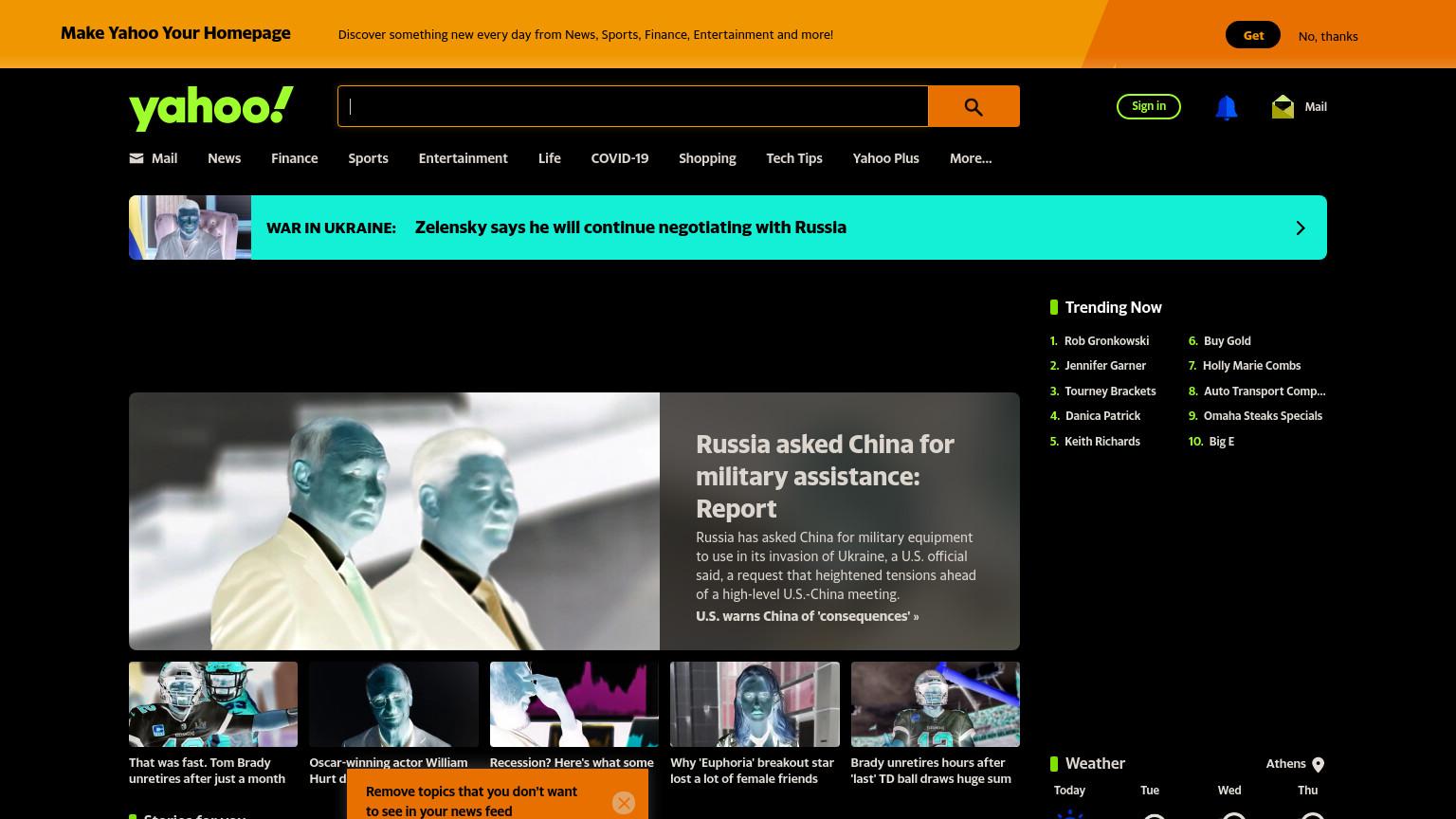Click the Athens weather location text
The height and width of the screenshot is (819, 1456).
1285,764
